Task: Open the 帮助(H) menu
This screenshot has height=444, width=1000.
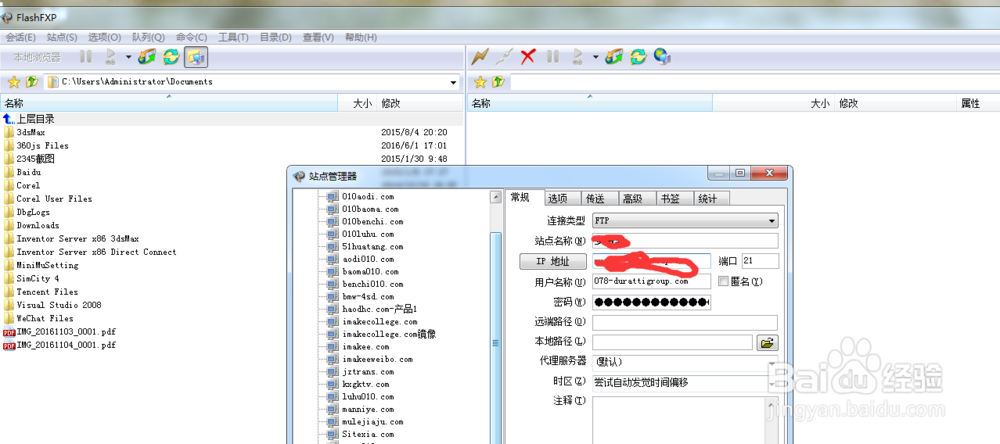Action: point(361,38)
